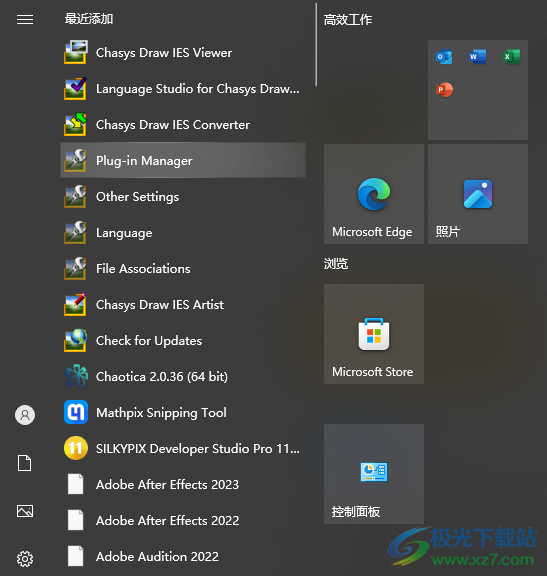The width and height of the screenshot is (547, 576).
Task: Click the File Associations wrench icon
Action: pyautogui.click(x=76, y=268)
